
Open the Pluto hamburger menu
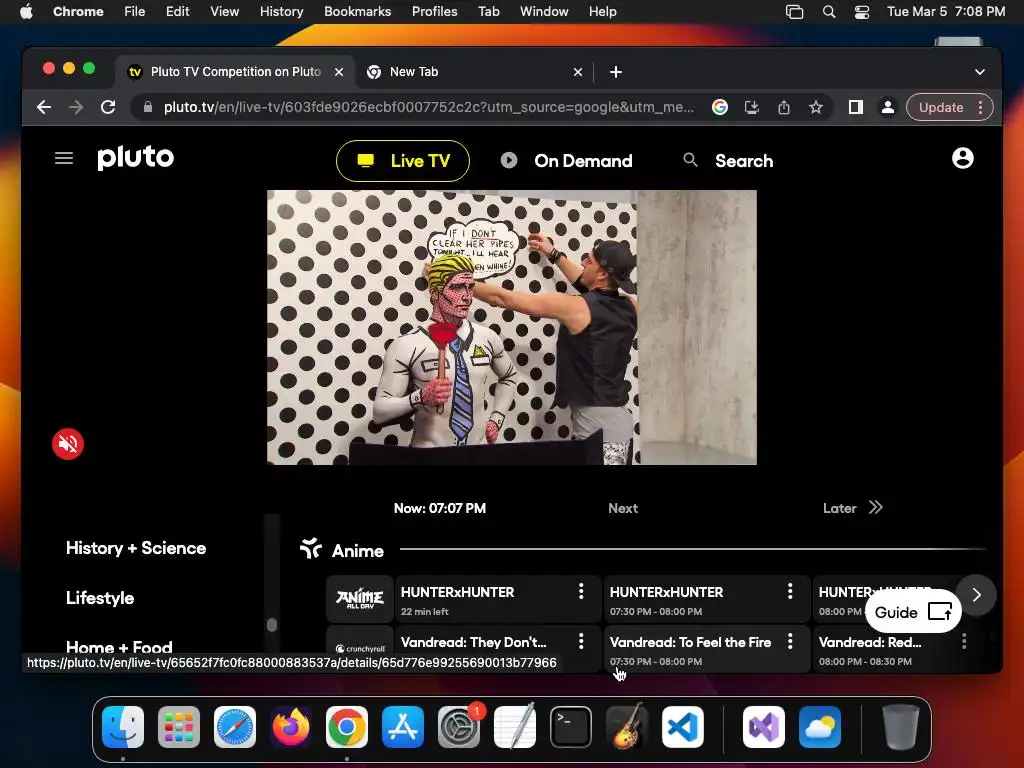click(x=63, y=158)
